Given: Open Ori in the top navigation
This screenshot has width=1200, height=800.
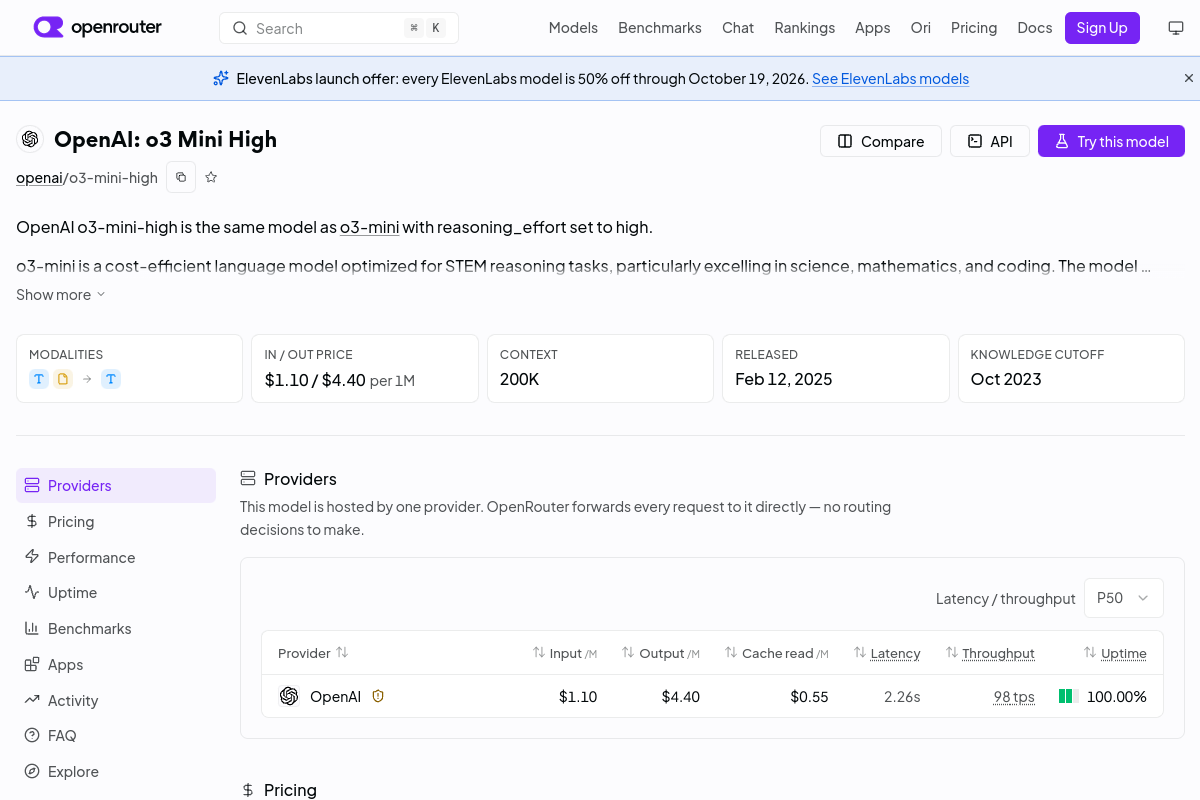Looking at the screenshot, I should [x=921, y=28].
